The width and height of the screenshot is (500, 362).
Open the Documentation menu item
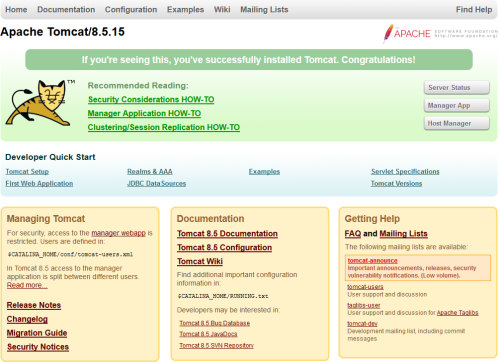coord(66,10)
